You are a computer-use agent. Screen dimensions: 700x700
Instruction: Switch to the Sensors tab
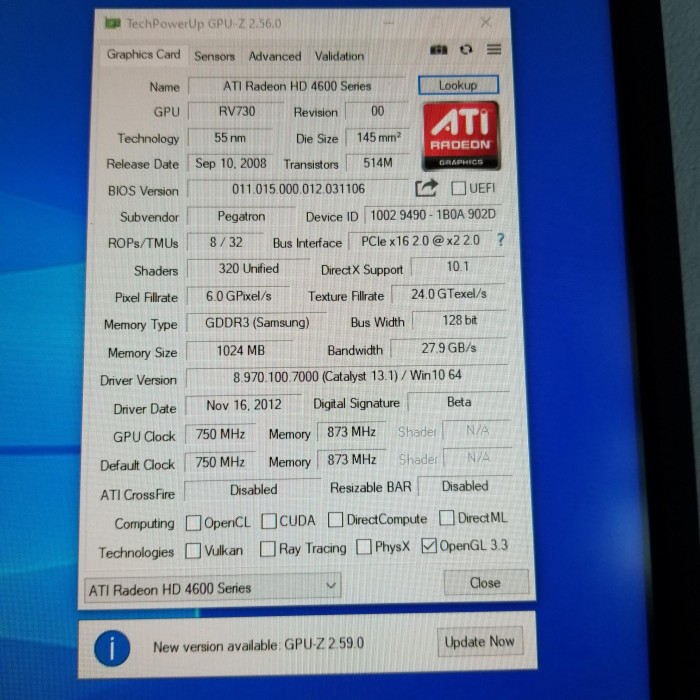(214, 56)
